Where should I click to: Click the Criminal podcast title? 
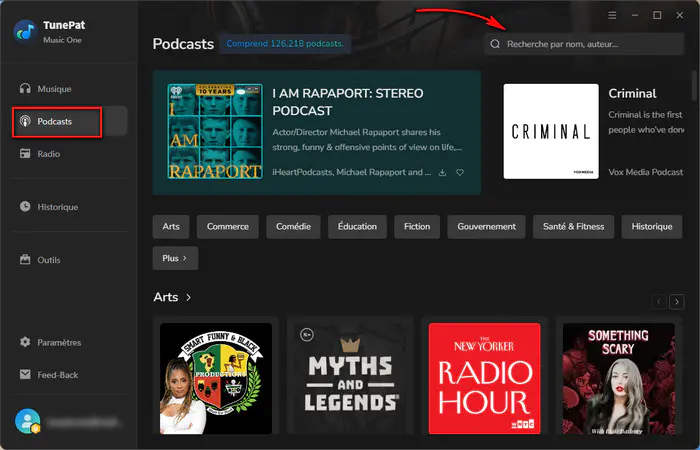(632, 94)
